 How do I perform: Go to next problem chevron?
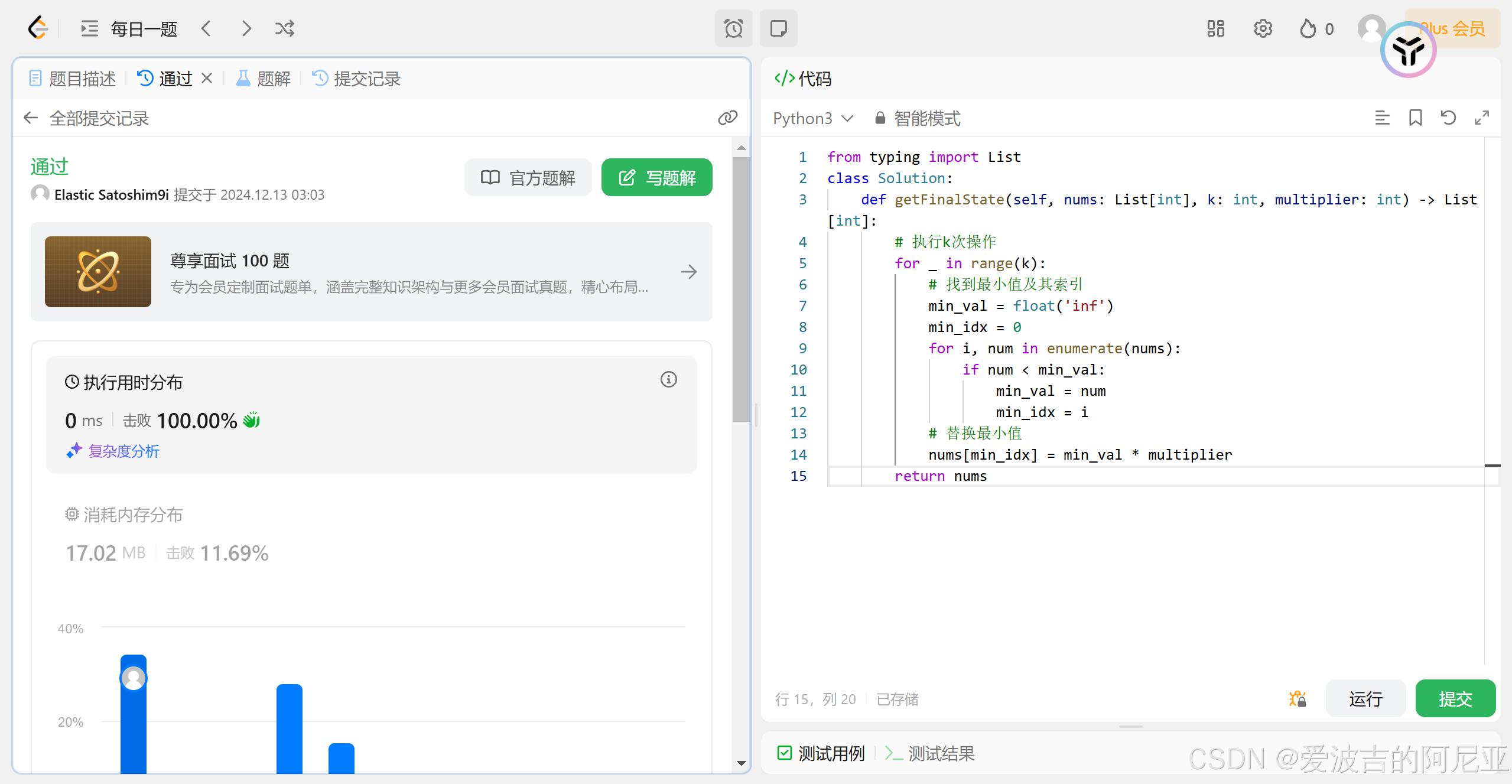coord(246,28)
